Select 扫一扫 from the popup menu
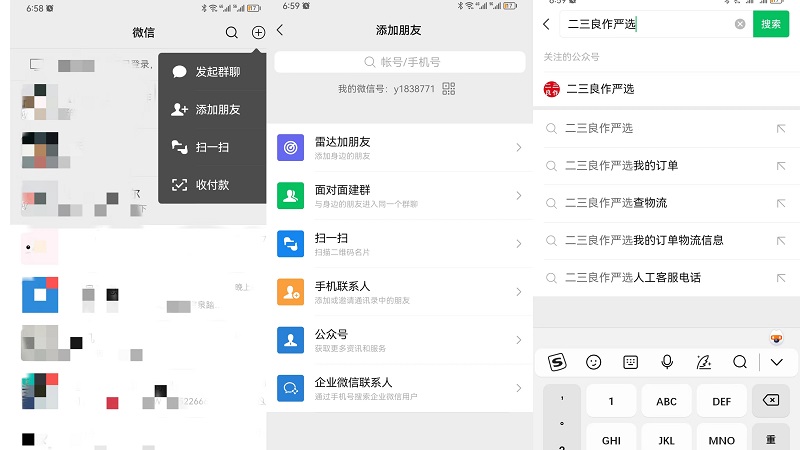 tap(212, 147)
